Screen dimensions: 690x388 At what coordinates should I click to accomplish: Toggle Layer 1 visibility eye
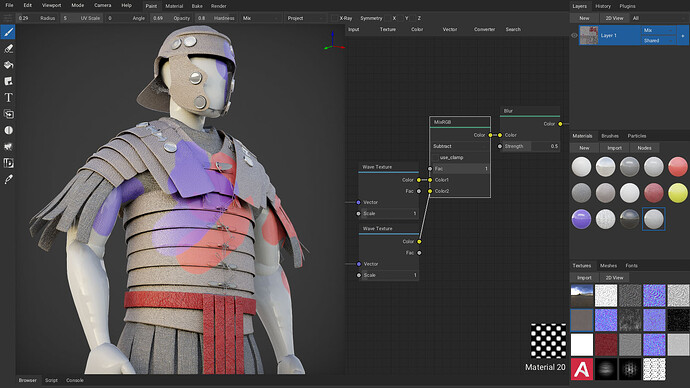[x=574, y=35]
